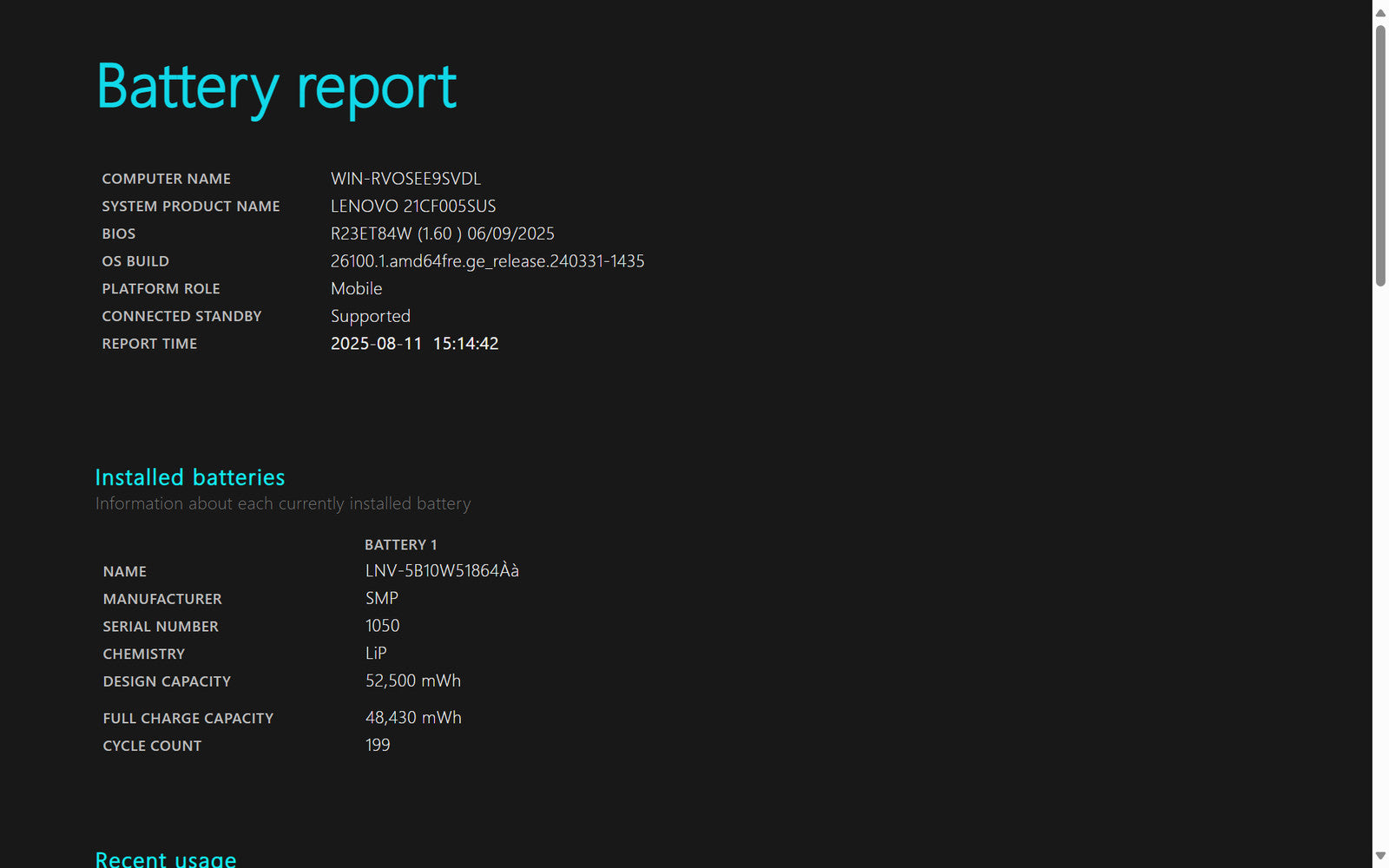This screenshot has width=1389, height=868.
Task: Select full charge capacity 48,430 mWh
Action: (x=413, y=718)
